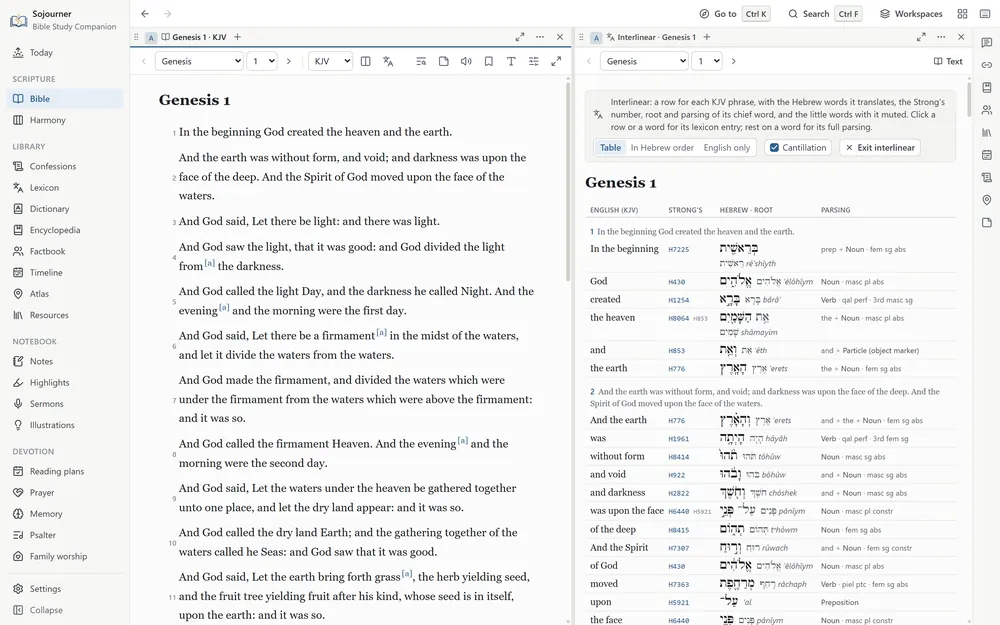Image resolution: width=1000 pixels, height=625 pixels.
Task: Maximize the Genesis 1 KJV pane
Action: tap(520, 37)
